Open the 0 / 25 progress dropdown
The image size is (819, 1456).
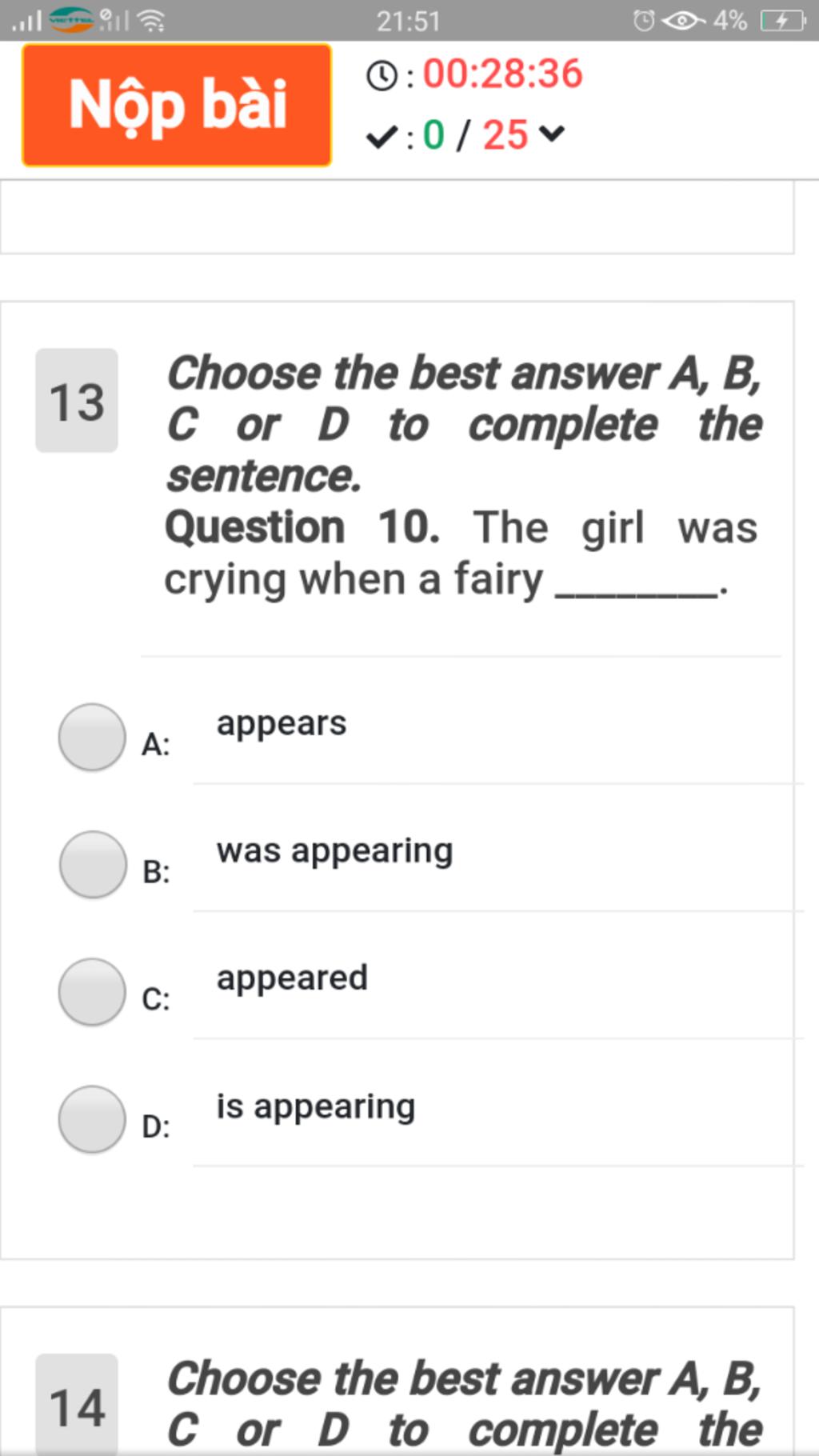[x=493, y=134]
